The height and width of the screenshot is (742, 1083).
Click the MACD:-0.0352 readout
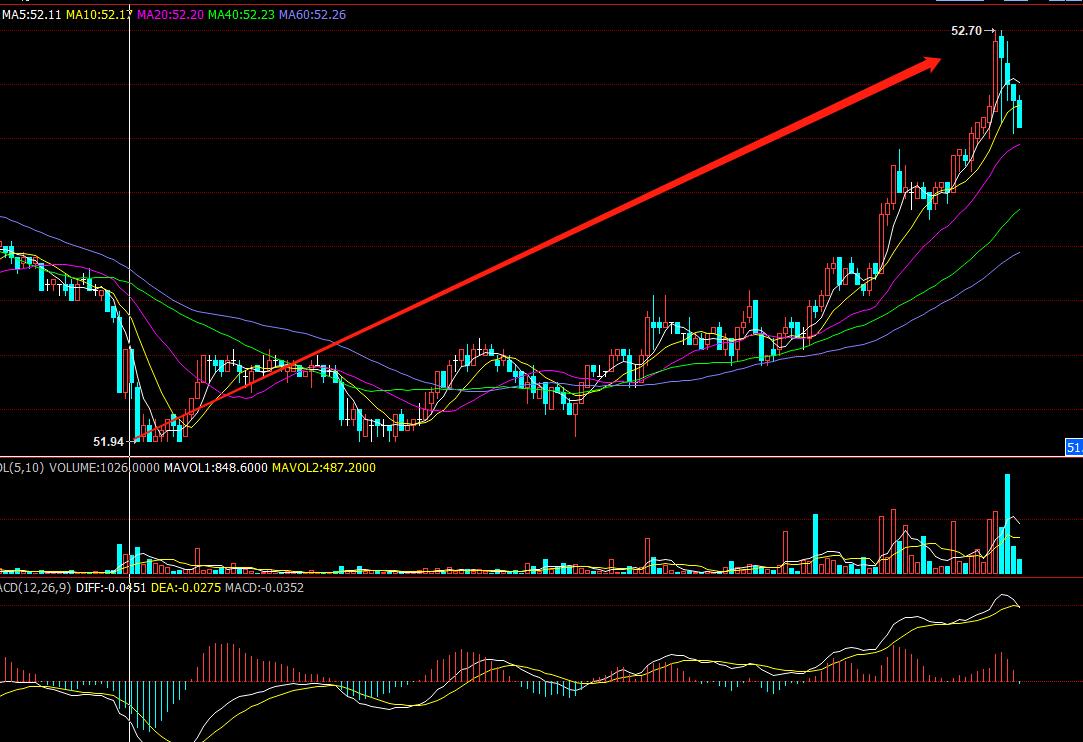click(x=265, y=588)
